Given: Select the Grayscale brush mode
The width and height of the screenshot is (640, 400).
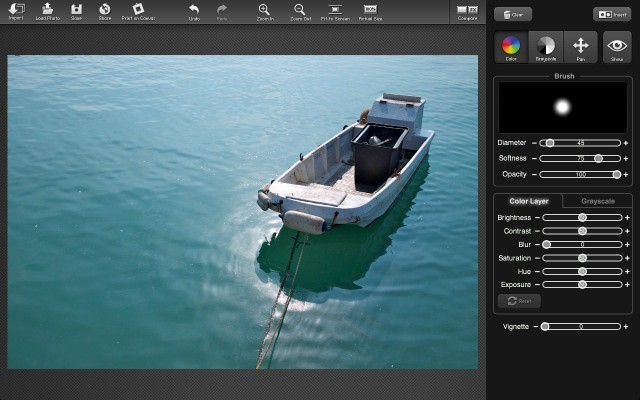Looking at the screenshot, I should (545, 47).
